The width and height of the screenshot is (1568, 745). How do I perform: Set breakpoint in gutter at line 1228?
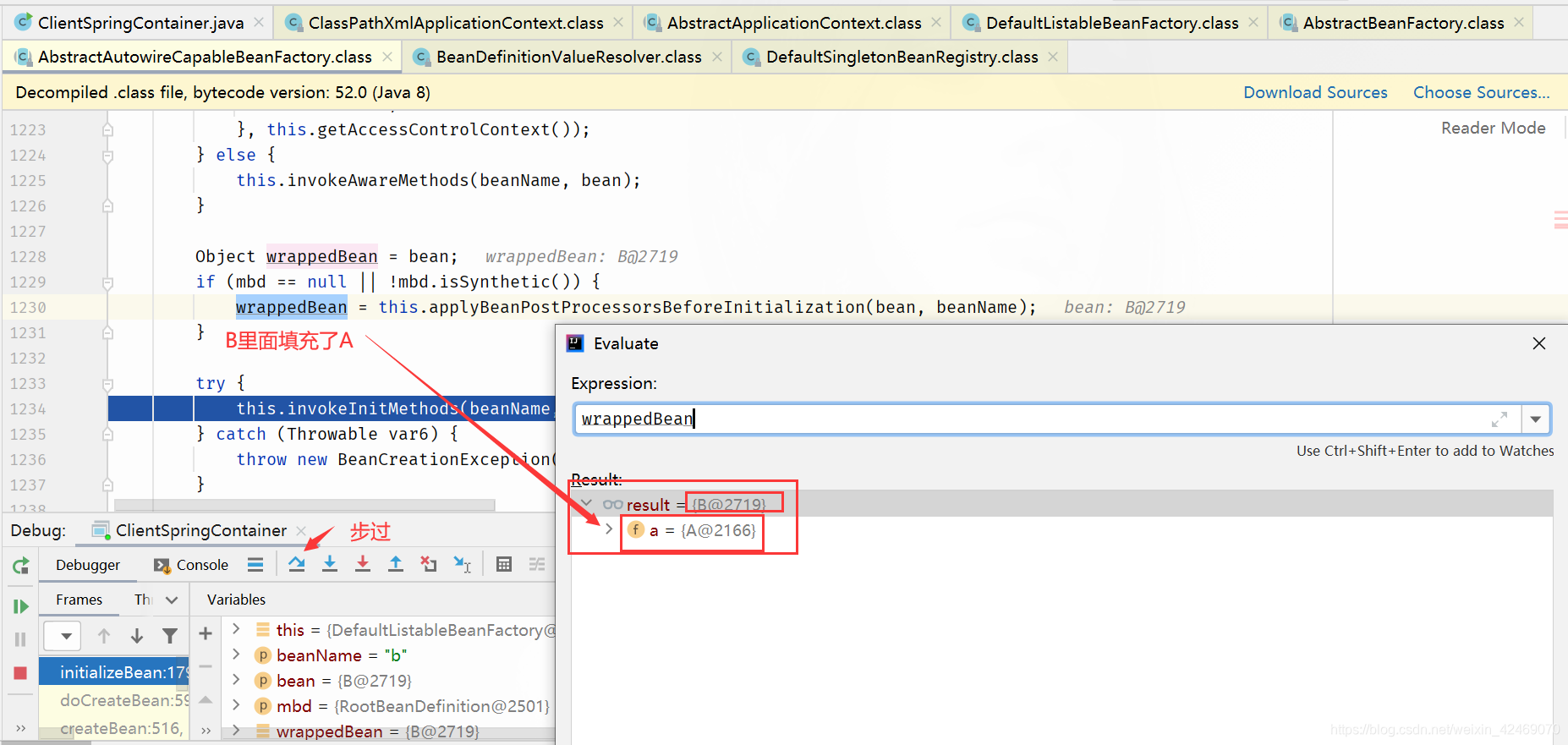point(76,257)
